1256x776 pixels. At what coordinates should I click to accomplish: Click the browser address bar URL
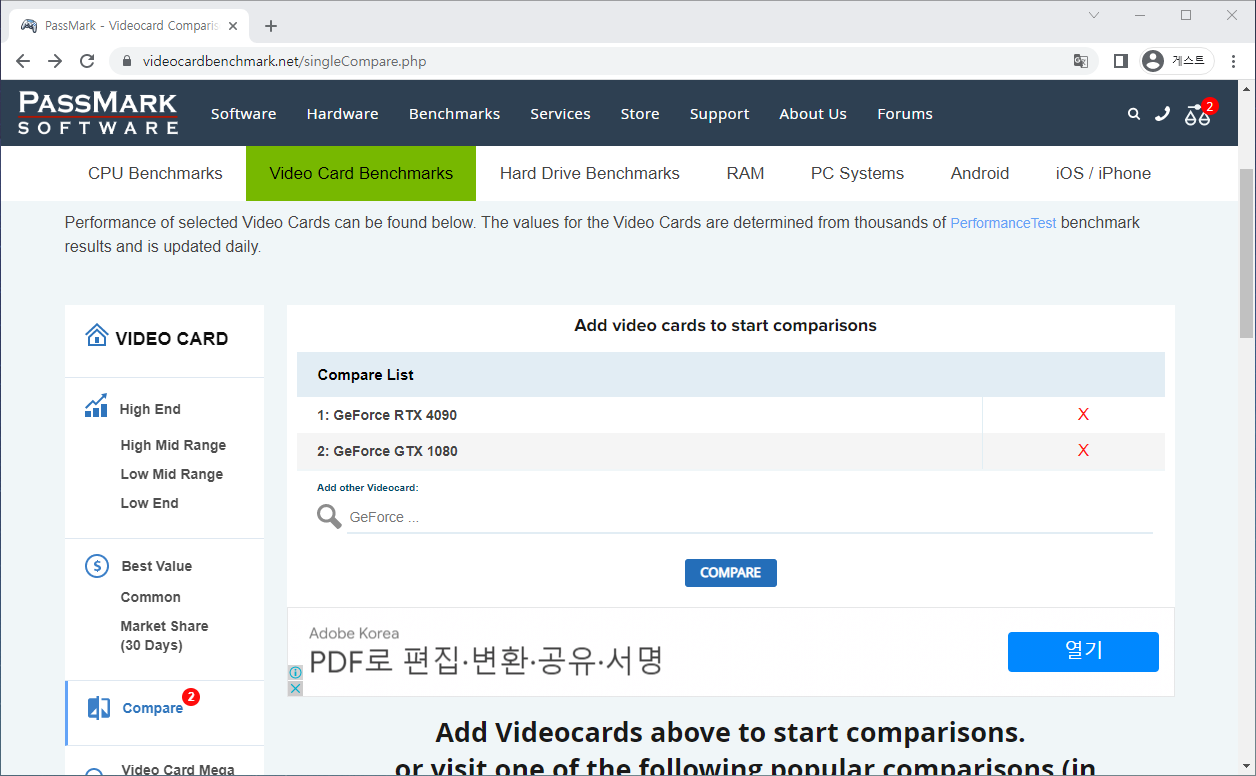pos(284,61)
